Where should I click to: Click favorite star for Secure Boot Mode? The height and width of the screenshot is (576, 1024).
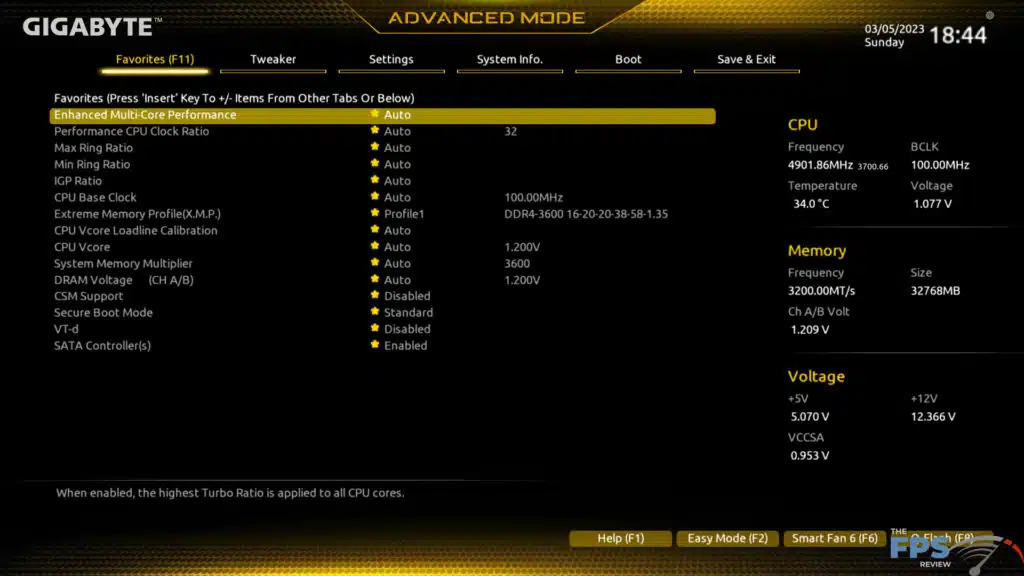[x=375, y=312]
